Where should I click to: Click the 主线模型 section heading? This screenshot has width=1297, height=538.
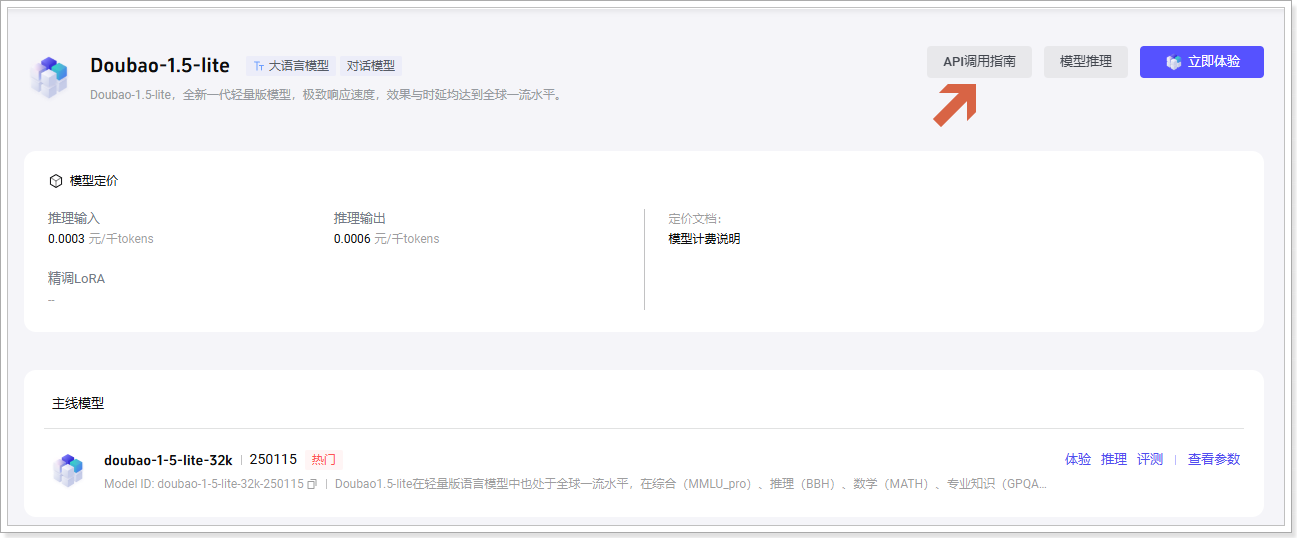coord(78,403)
